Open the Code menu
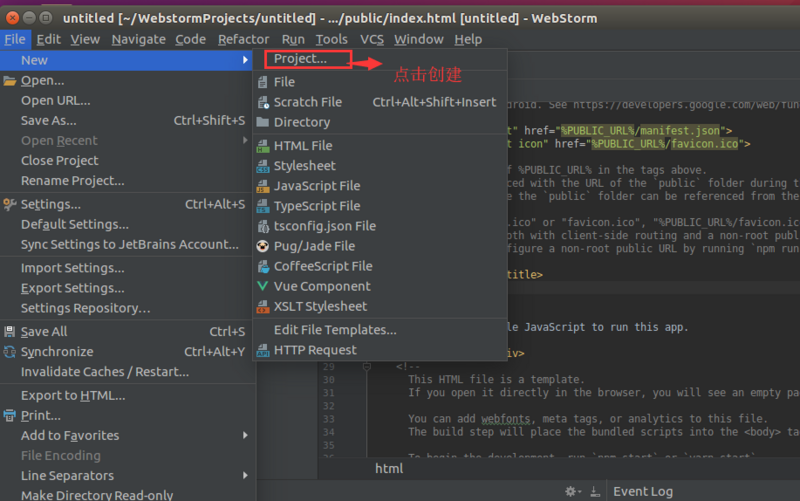This screenshot has width=800, height=501. pyautogui.click(x=191, y=39)
